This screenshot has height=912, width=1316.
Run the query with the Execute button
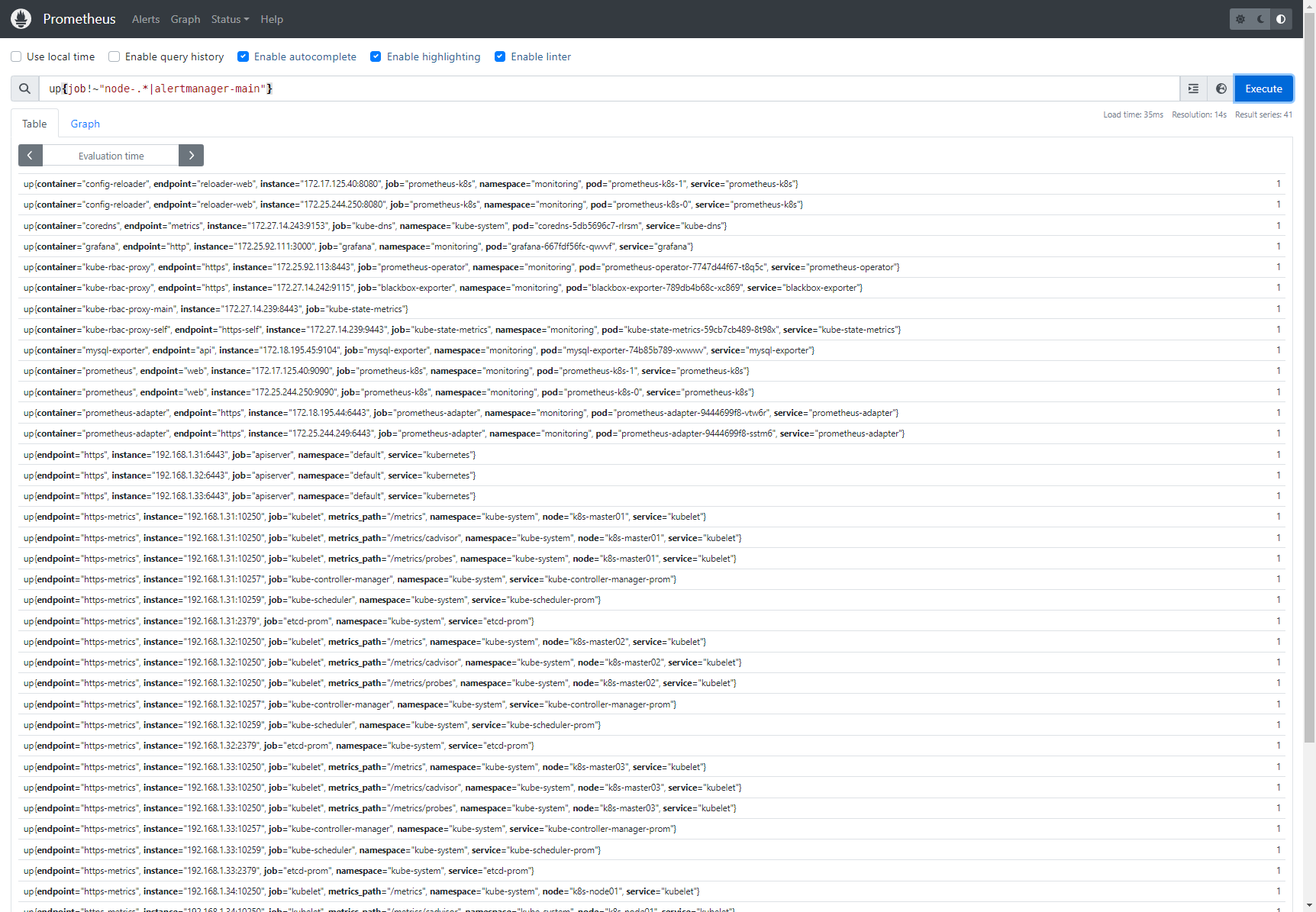point(1264,89)
